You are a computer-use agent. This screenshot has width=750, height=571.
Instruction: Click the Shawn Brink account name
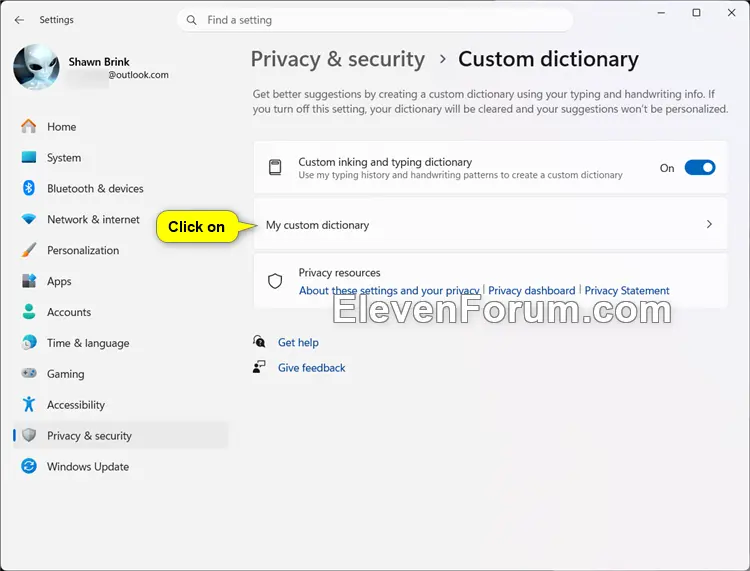point(99,62)
